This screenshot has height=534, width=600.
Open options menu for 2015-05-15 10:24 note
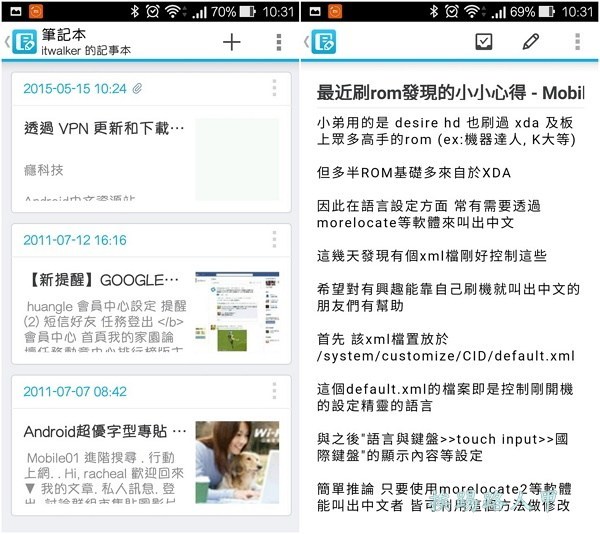coord(274,88)
